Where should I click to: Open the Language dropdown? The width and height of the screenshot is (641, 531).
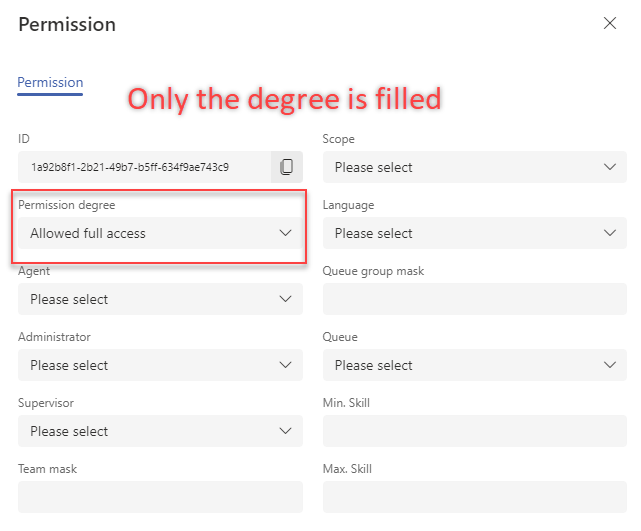click(x=475, y=233)
